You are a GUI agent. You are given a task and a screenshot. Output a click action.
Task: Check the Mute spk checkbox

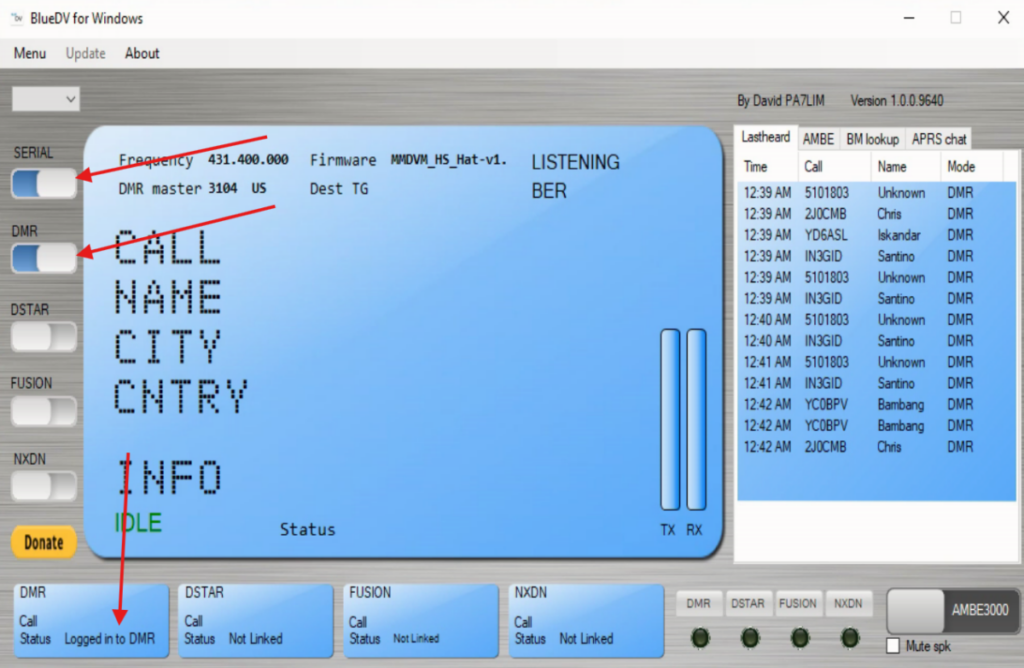point(894,646)
